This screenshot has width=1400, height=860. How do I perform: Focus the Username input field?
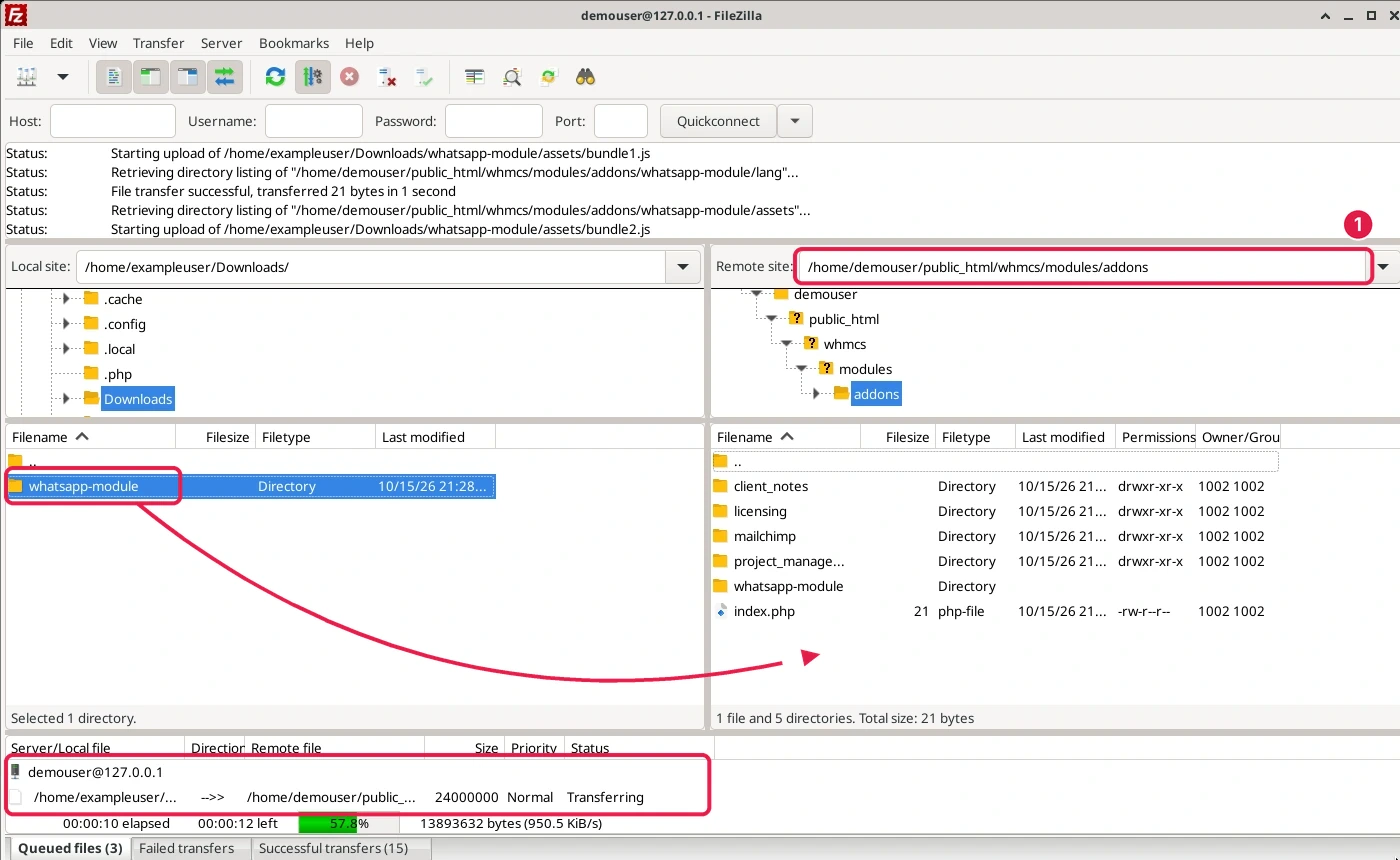tap(314, 121)
